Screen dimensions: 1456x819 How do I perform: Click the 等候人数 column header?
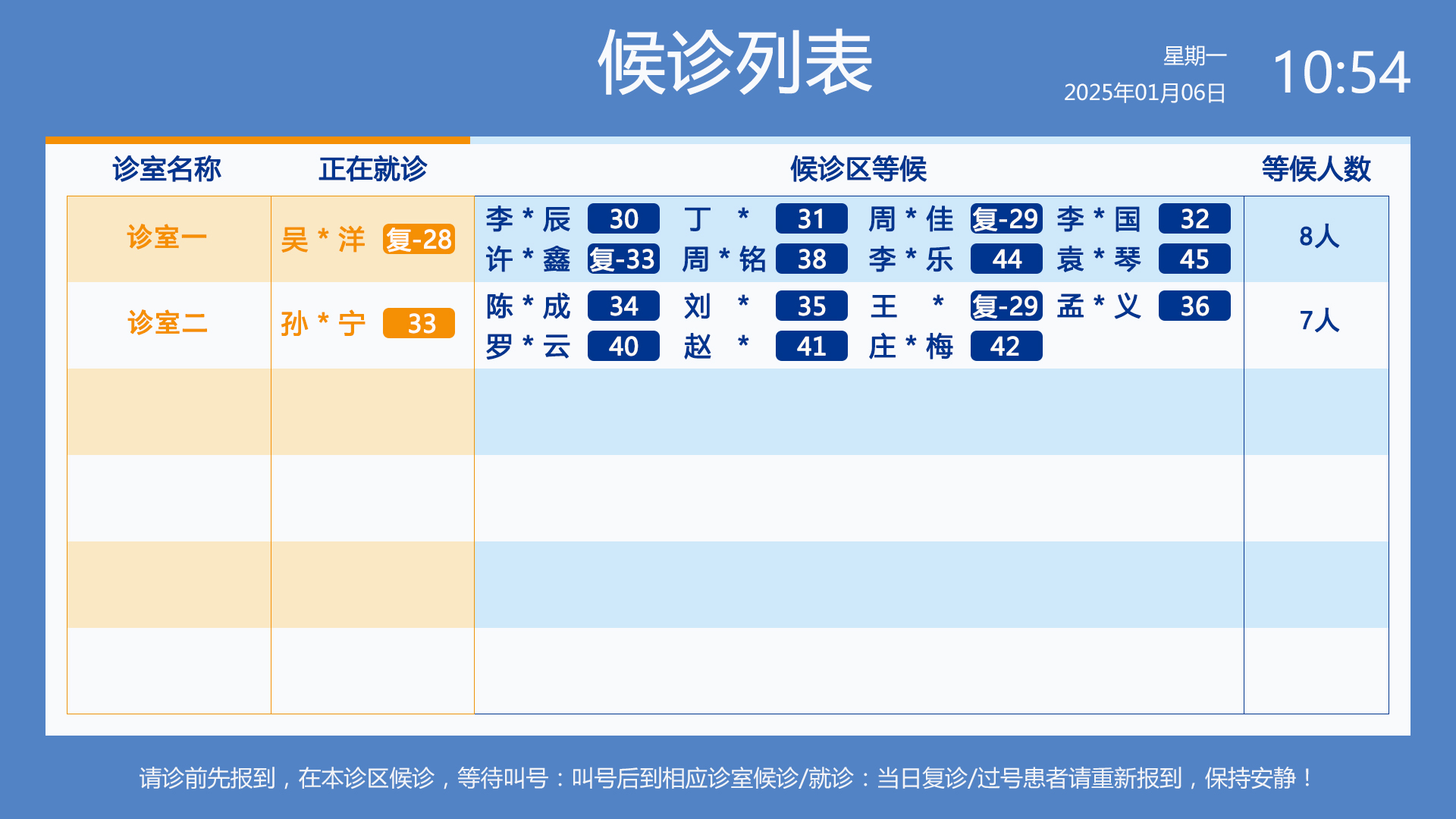1316,169
